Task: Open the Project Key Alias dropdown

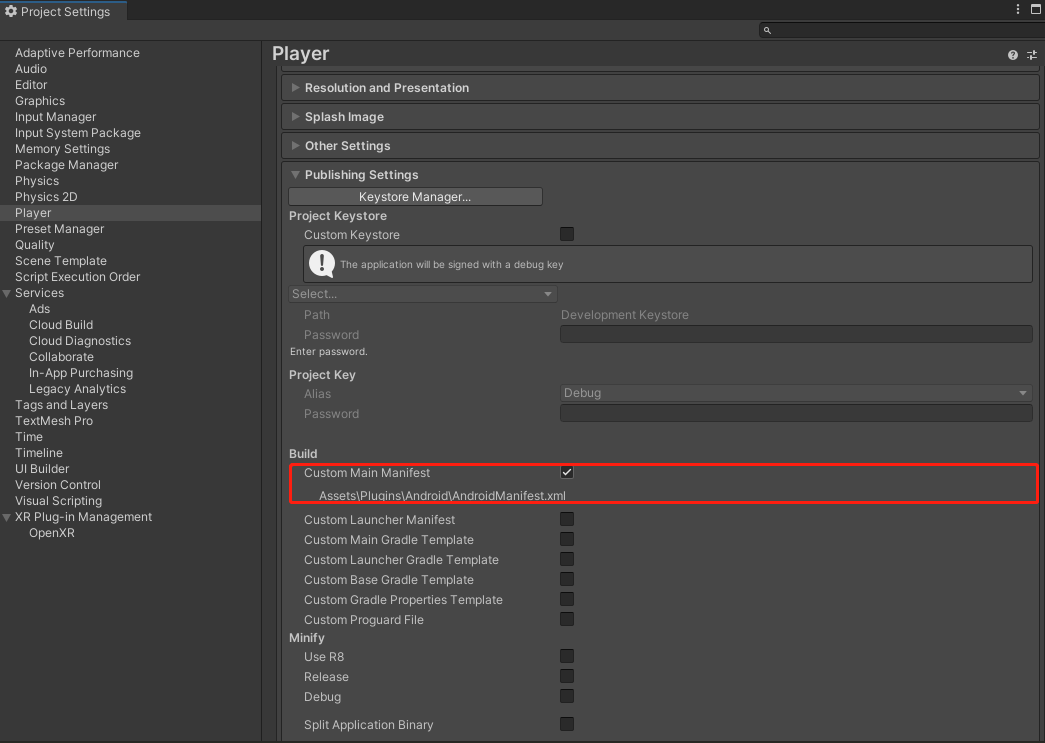Action: coord(795,393)
